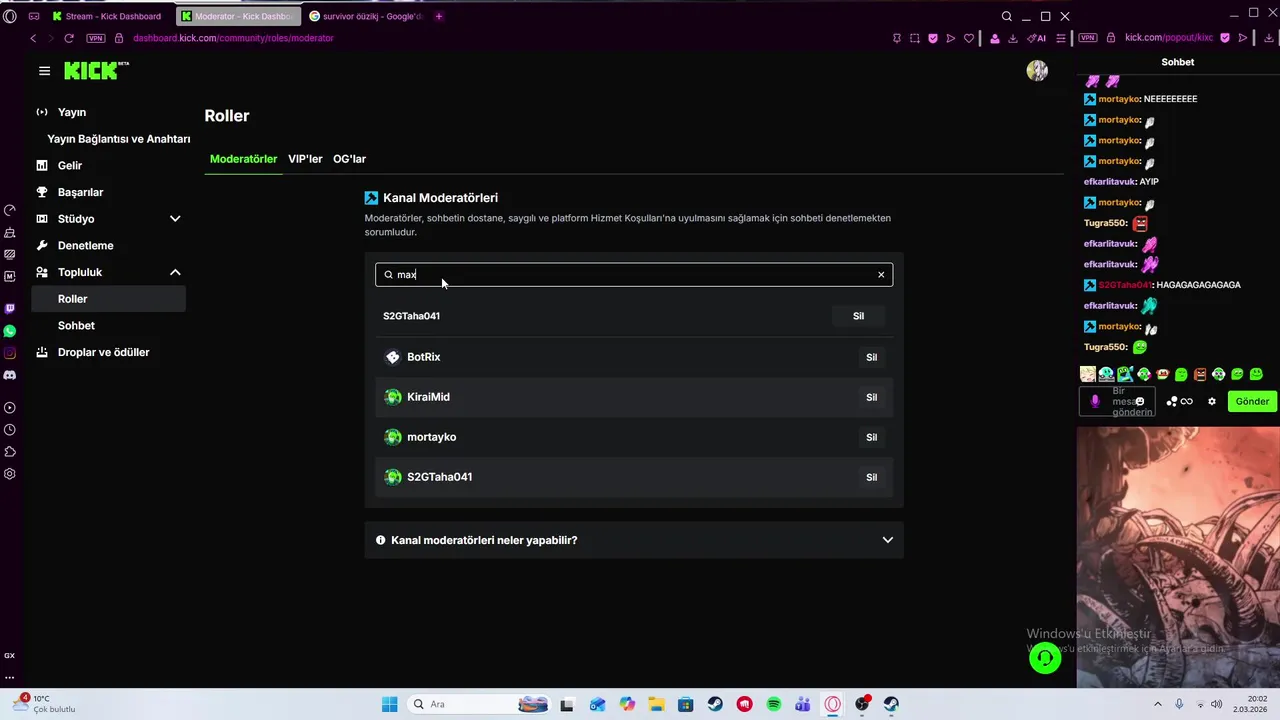Click the Windows taskbar search box
1280x720 pixels.
pyautogui.click(x=480, y=704)
